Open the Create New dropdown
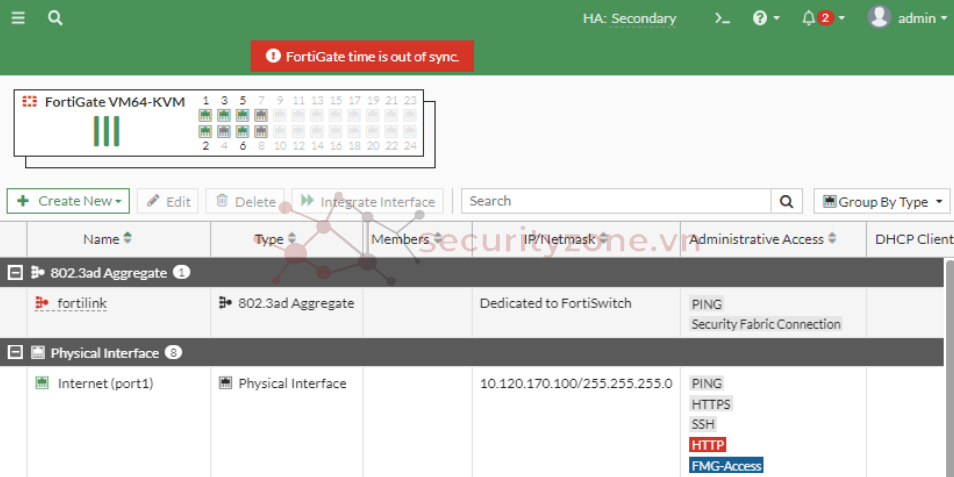 (x=68, y=201)
